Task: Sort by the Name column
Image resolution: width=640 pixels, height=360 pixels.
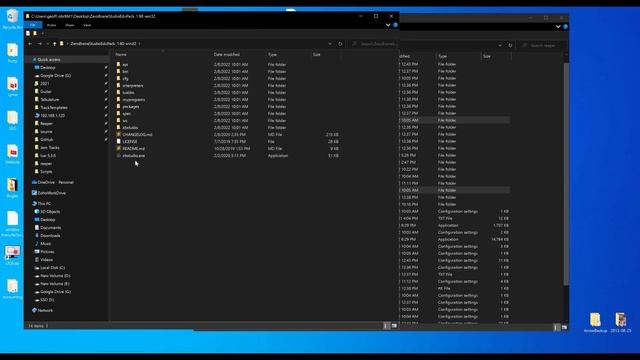Action: click(121, 54)
